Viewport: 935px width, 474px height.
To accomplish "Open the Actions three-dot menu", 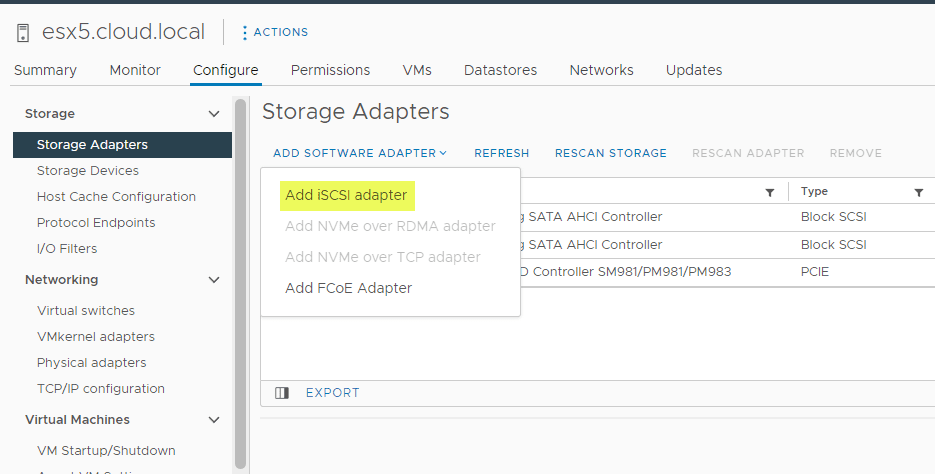I will (x=245, y=32).
